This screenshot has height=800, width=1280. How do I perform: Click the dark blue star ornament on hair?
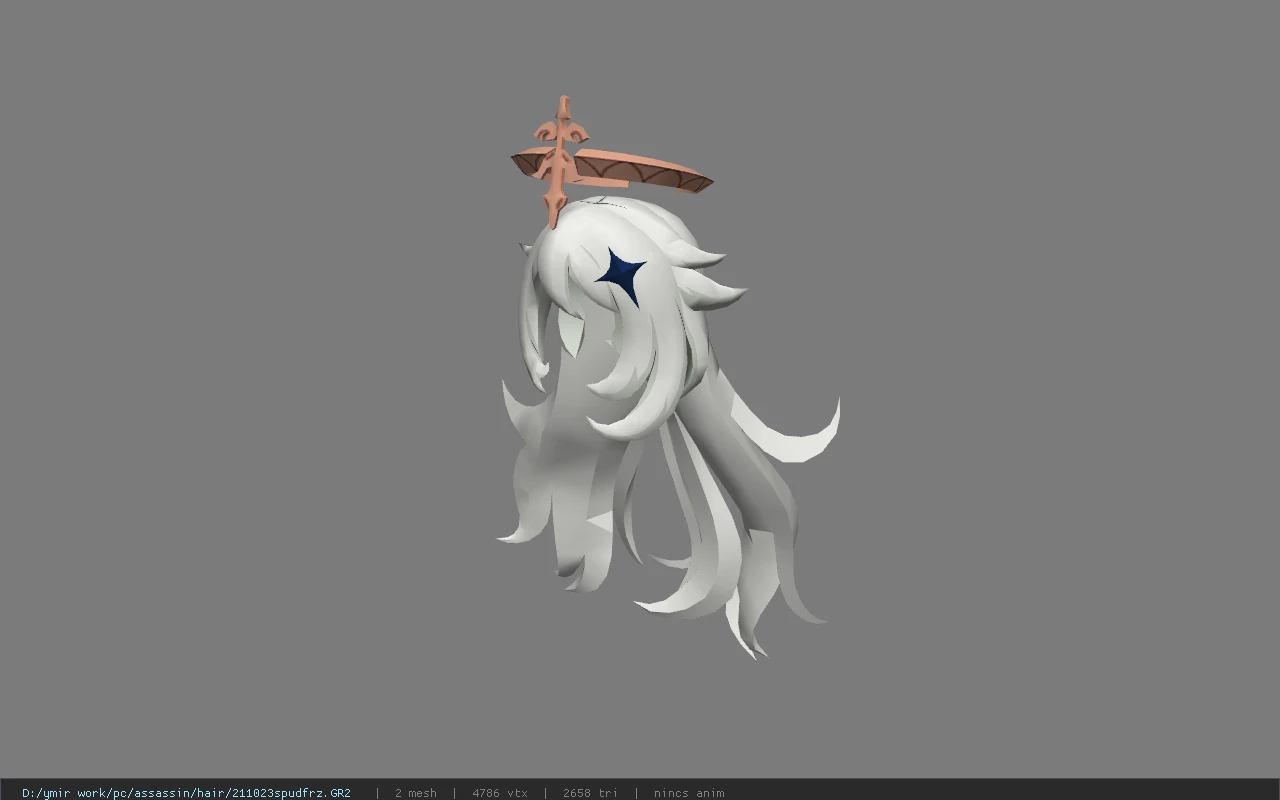(622, 274)
